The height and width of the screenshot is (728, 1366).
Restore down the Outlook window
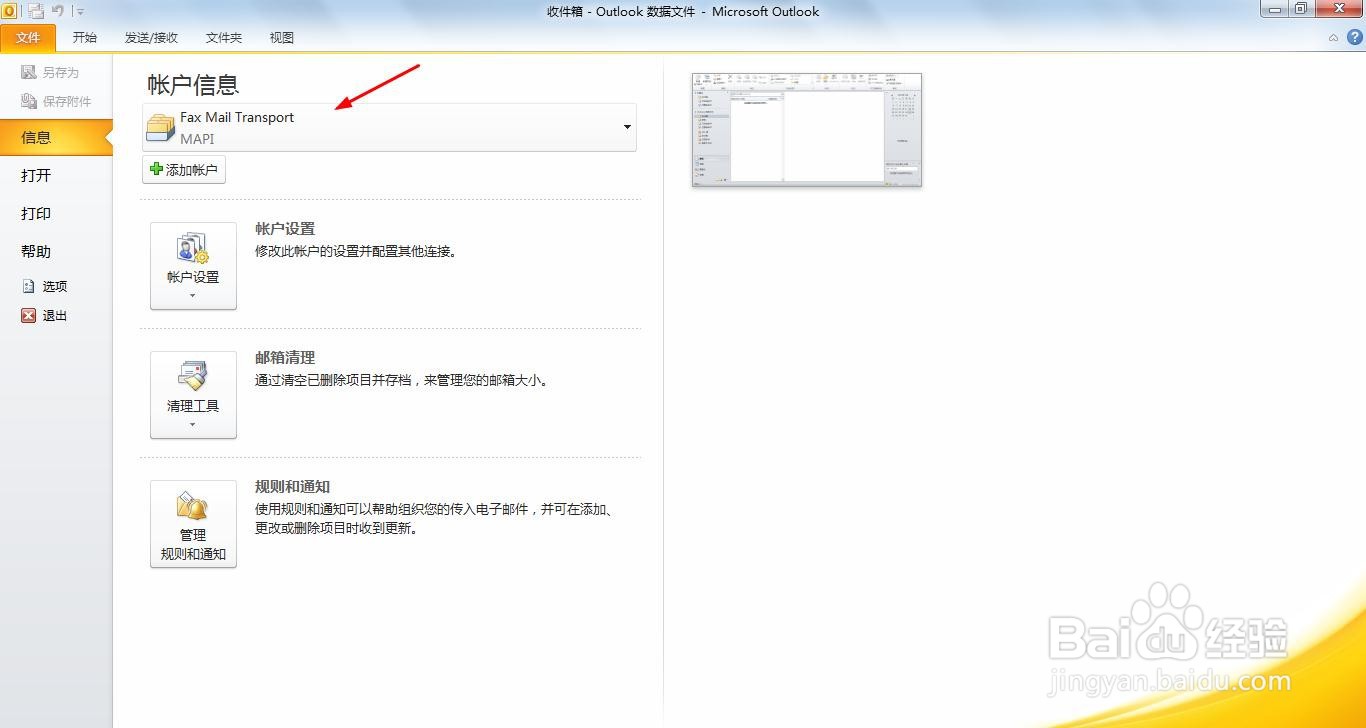1301,8
